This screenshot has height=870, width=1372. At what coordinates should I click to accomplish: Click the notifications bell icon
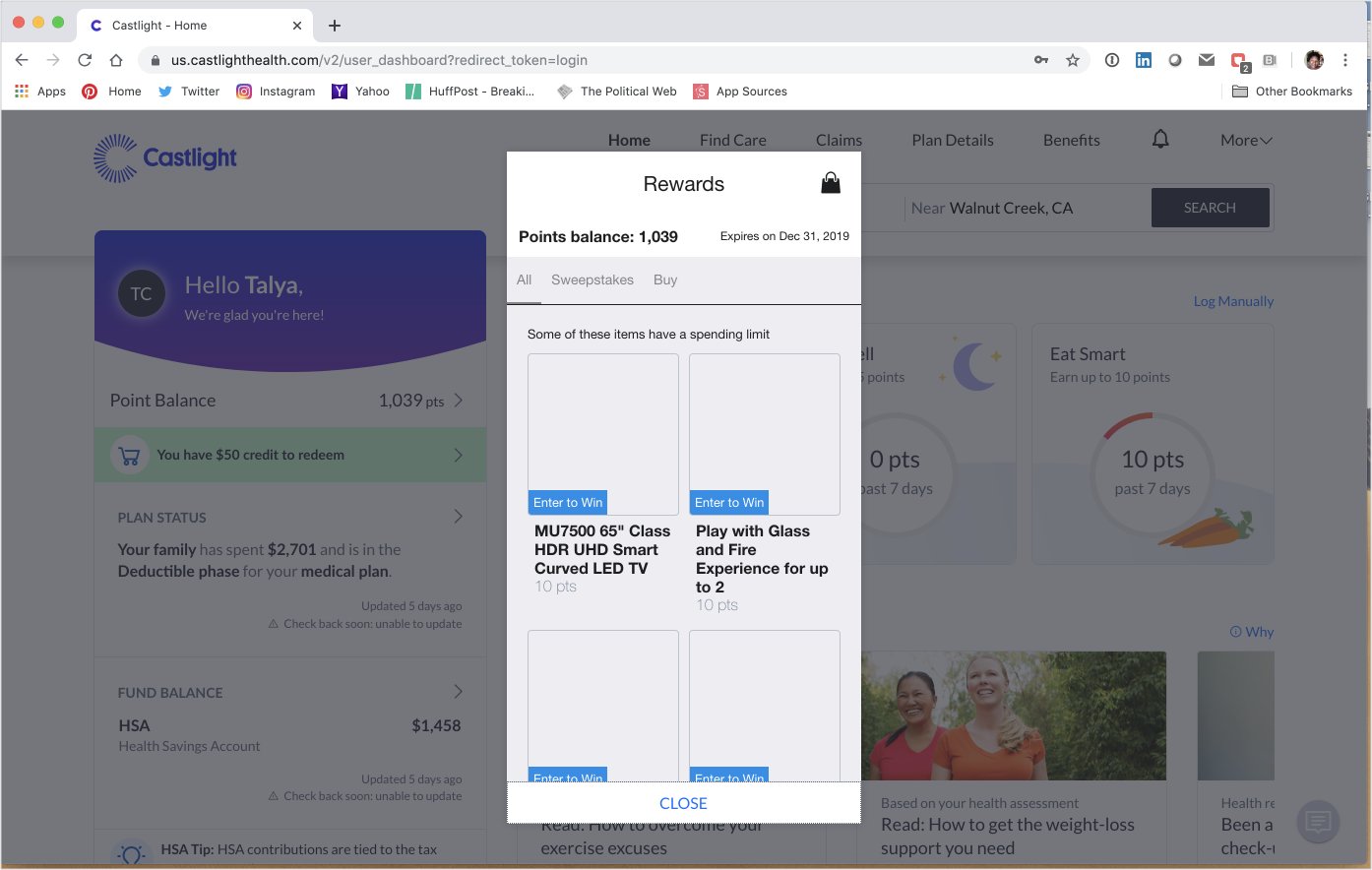point(1160,140)
